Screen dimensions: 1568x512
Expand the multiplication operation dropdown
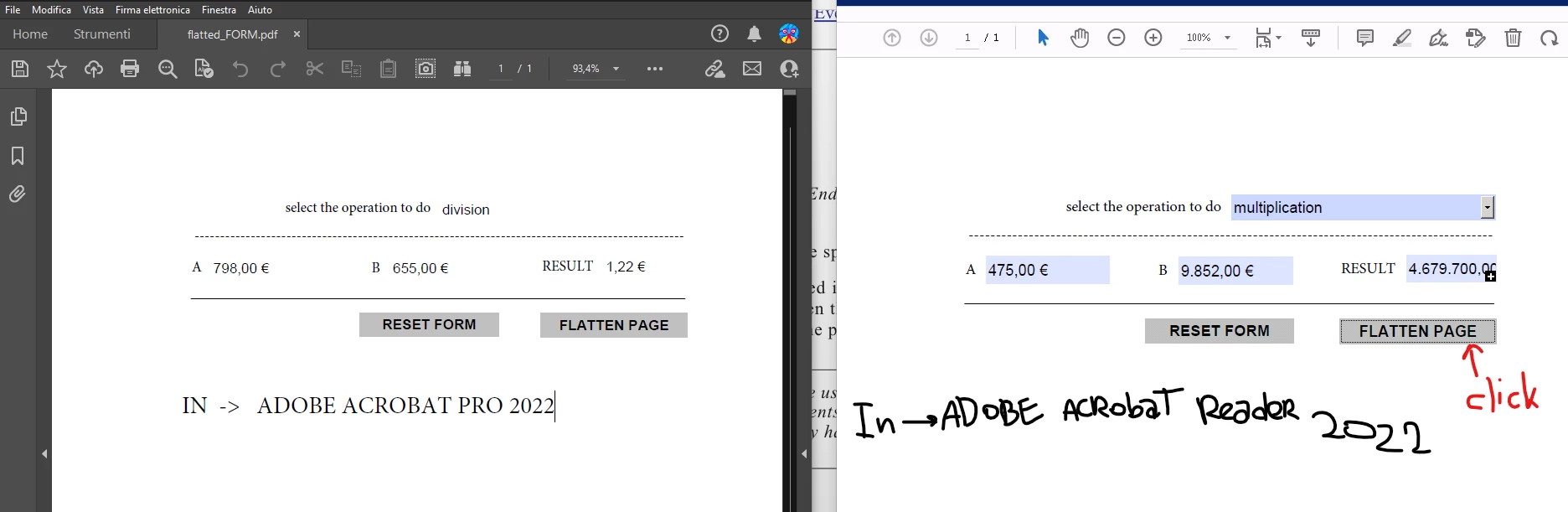tap(1488, 207)
